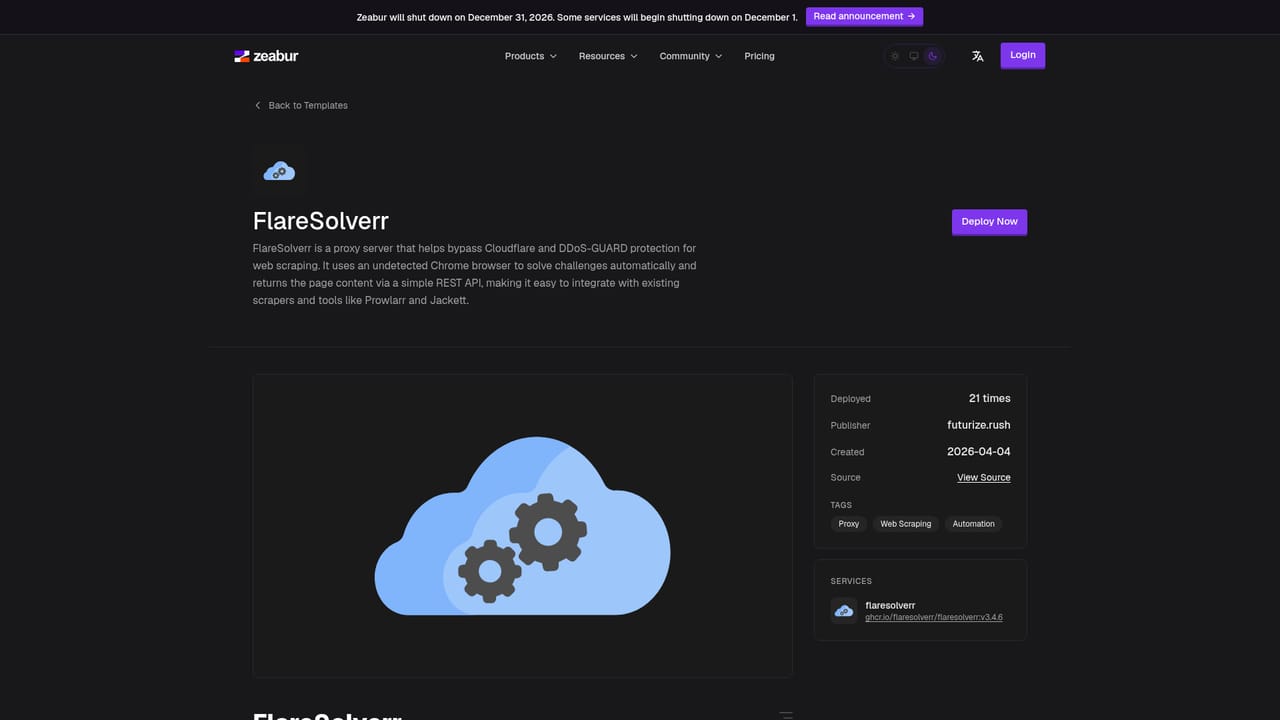Image resolution: width=1280 pixels, height=720 pixels.
Task: Click the large FlareSolverr cloud preview image
Action: click(x=522, y=526)
